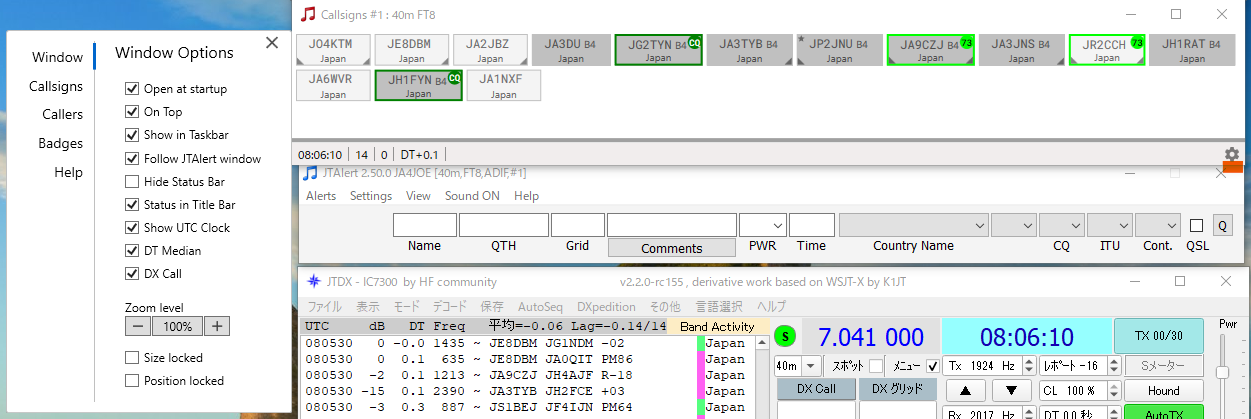The image size is (1251, 419).
Task: Select the JA6WVR callsign tile
Action: coord(333,85)
